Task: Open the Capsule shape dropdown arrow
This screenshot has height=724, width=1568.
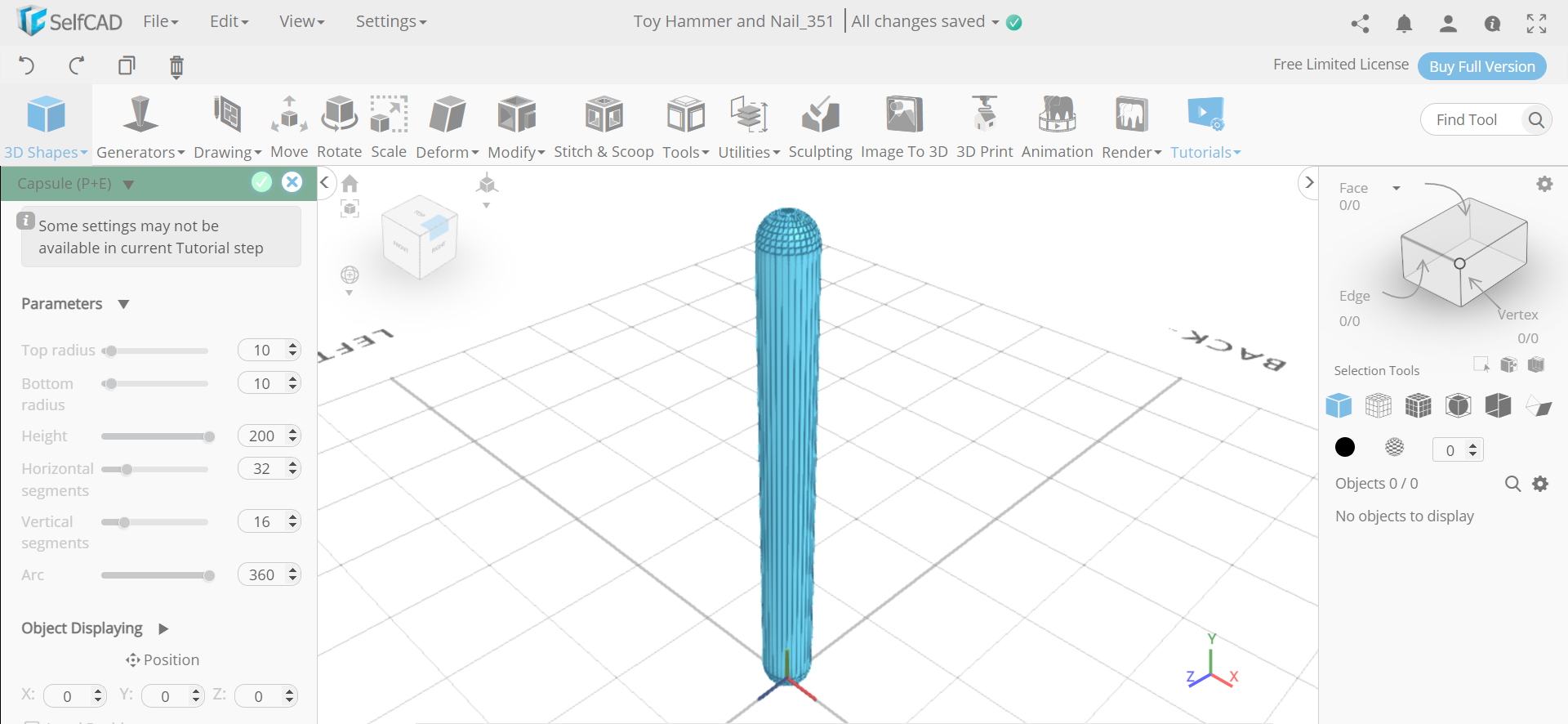Action: click(x=128, y=185)
